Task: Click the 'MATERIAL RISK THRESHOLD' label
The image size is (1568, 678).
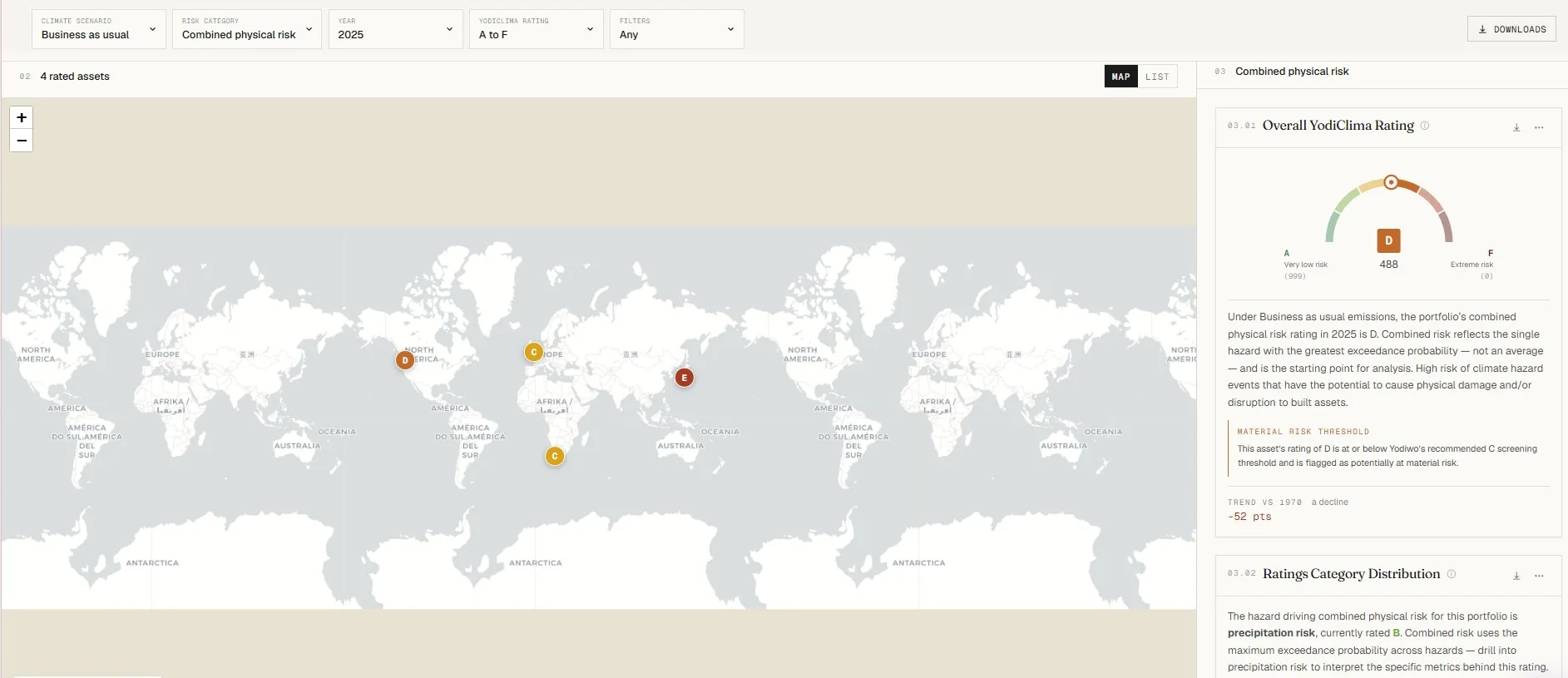Action: [1303, 432]
